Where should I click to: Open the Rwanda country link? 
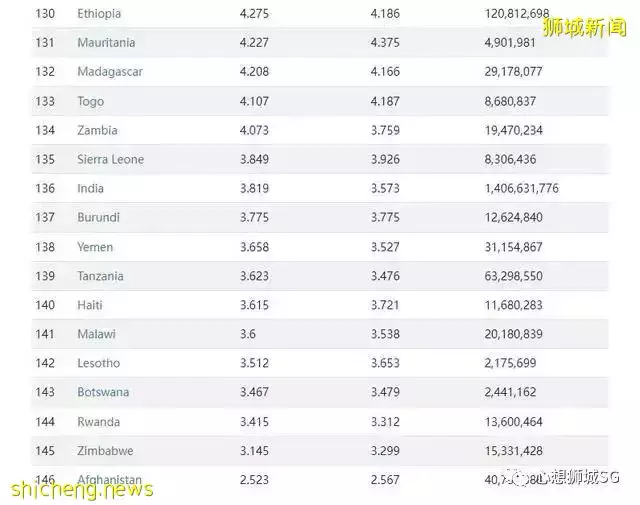click(x=98, y=422)
